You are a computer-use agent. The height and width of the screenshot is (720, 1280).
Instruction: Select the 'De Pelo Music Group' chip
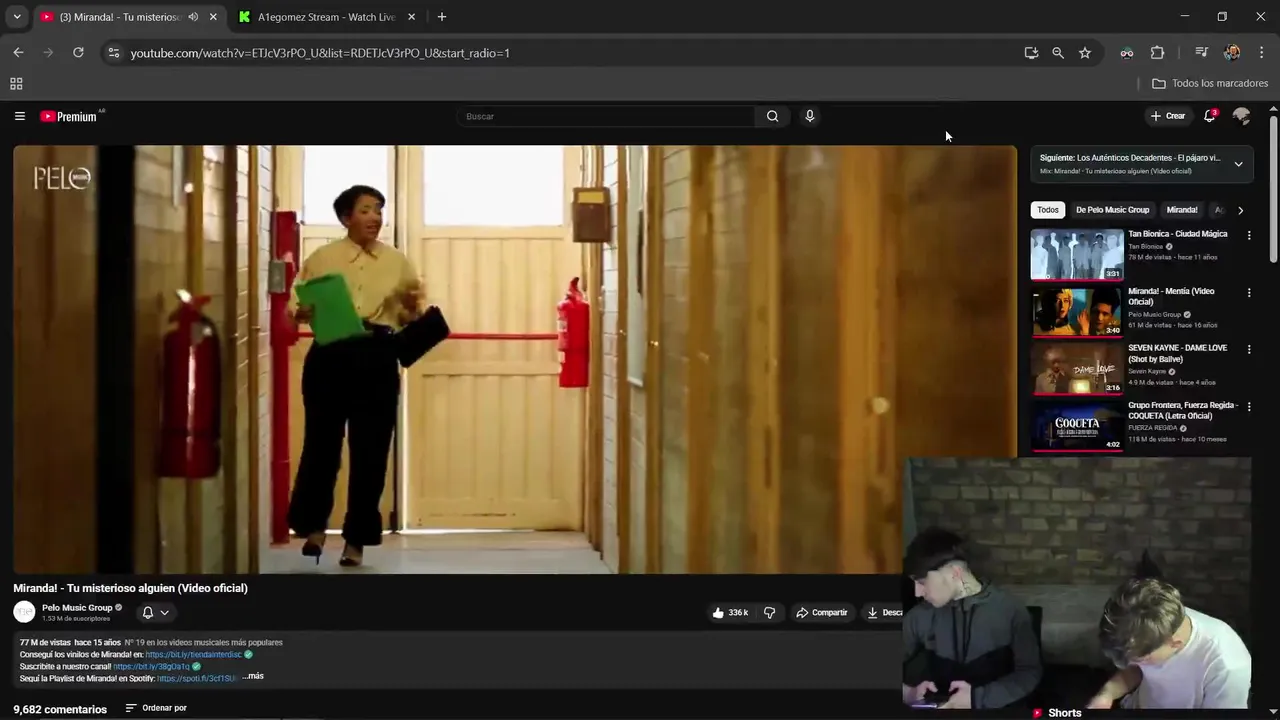point(1112,210)
